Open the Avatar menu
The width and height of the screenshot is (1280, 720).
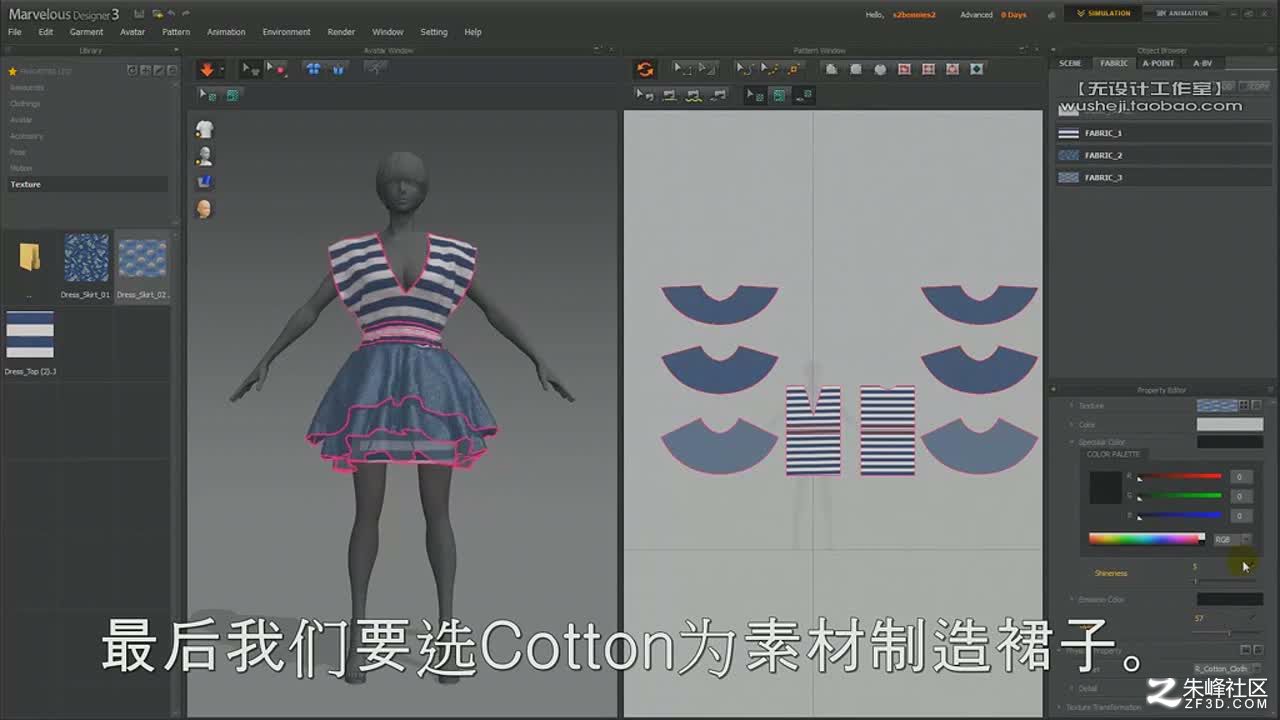[132, 32]
